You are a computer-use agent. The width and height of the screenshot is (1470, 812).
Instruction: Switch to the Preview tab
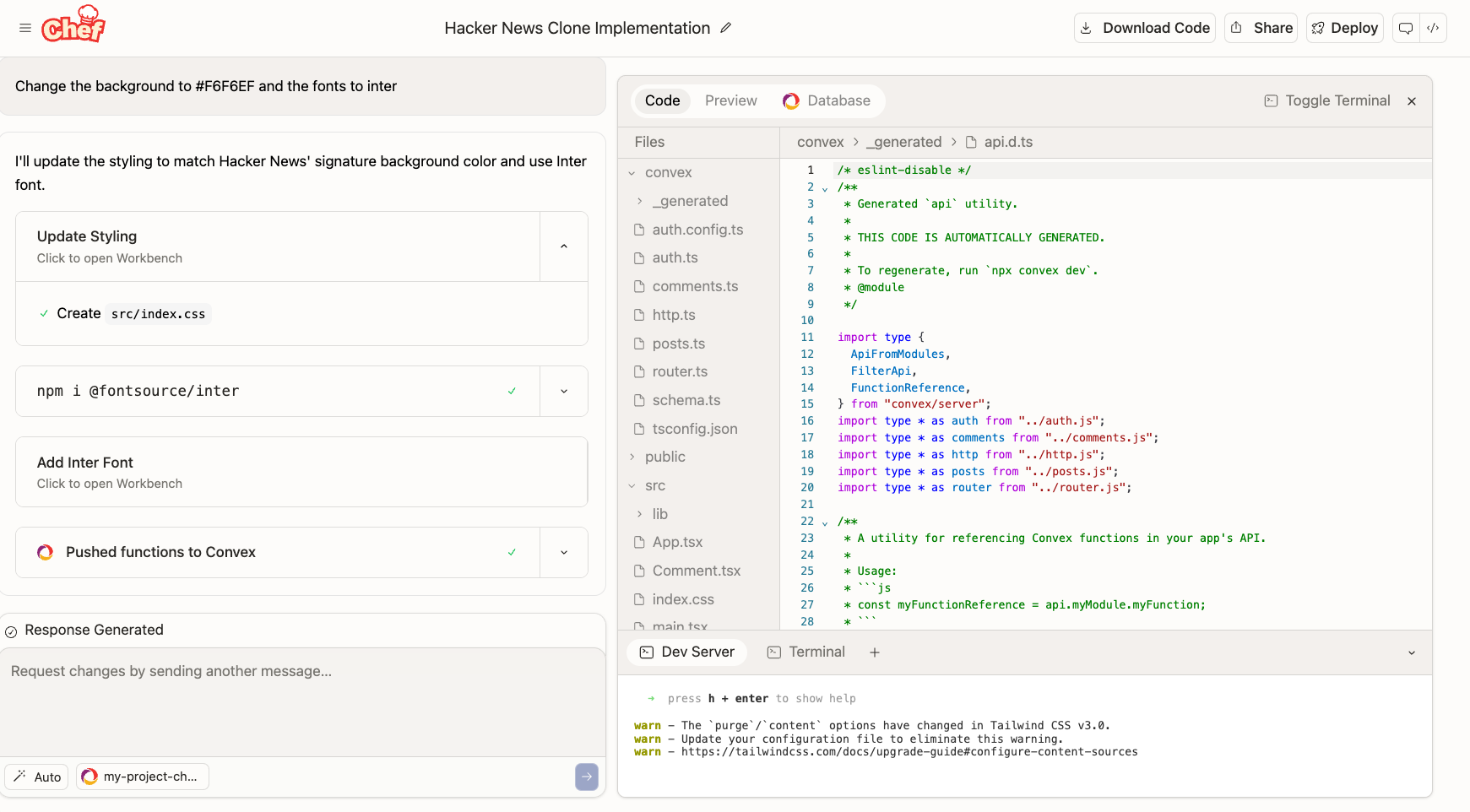730,101
